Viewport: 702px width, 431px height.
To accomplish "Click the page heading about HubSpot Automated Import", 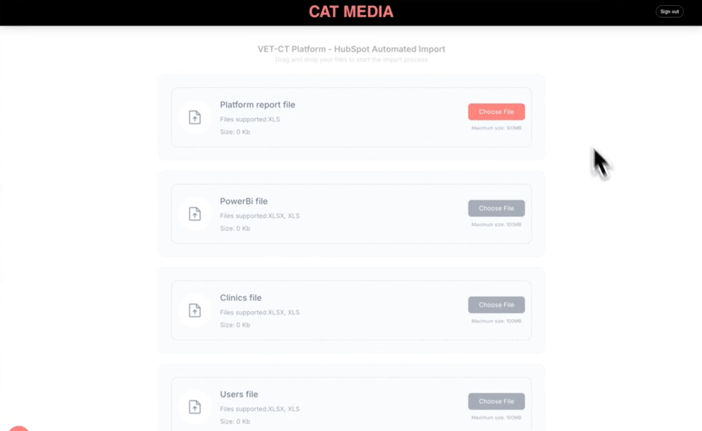I will (x=351, y=49).
